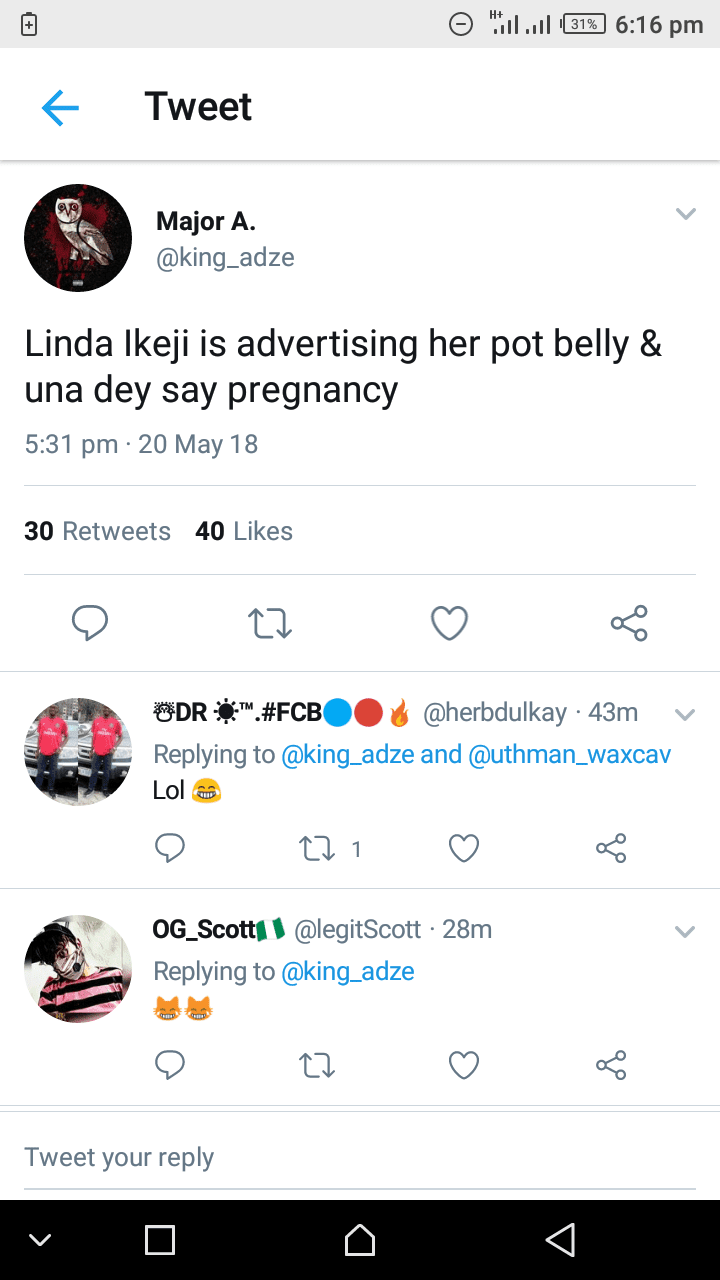
Task: Like @herbdulkay's Lol reply
Action: point(464,849)
